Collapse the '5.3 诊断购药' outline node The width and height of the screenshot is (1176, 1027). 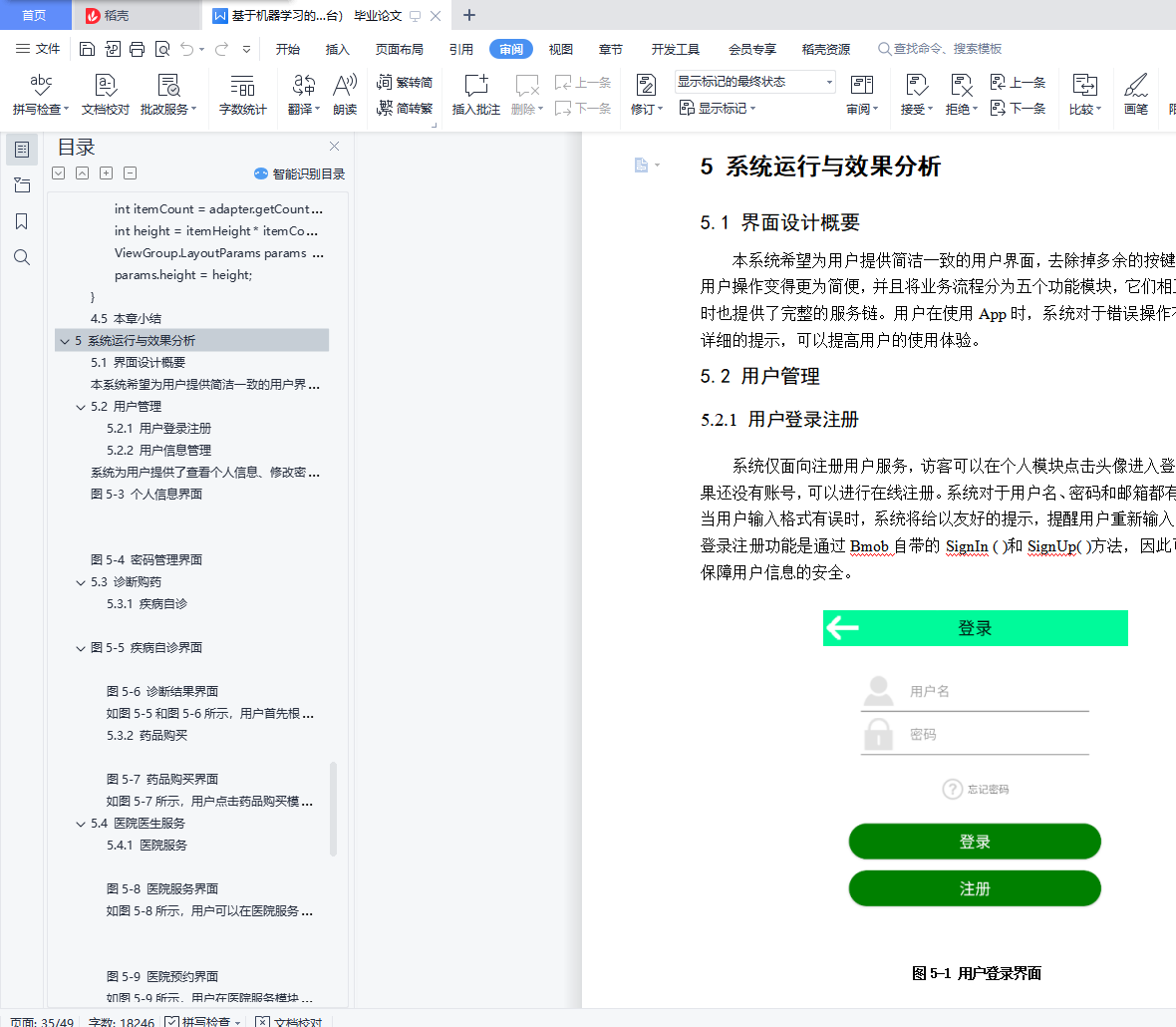(81, 583)
